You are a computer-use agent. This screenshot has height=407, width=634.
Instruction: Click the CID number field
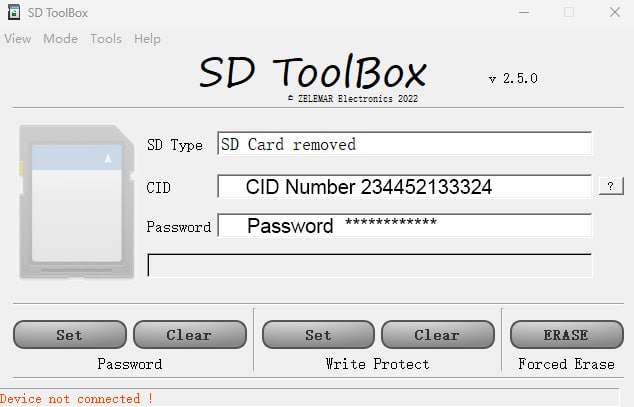click(404, 186)
